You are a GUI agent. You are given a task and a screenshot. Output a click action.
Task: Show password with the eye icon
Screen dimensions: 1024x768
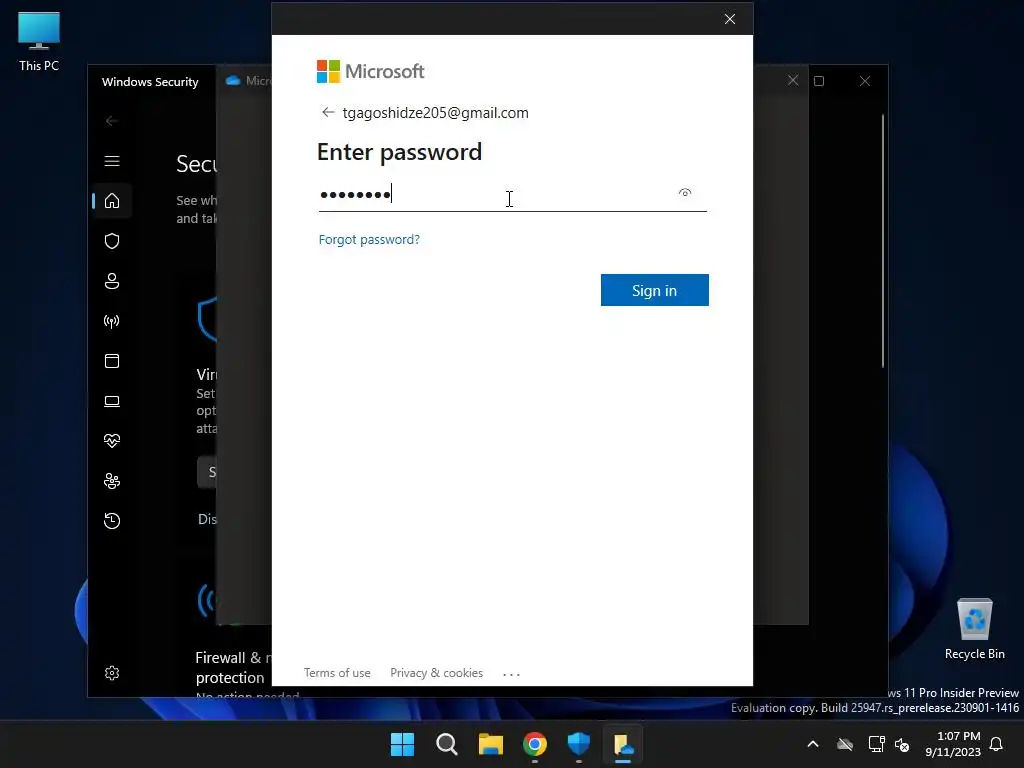point(684,193)
